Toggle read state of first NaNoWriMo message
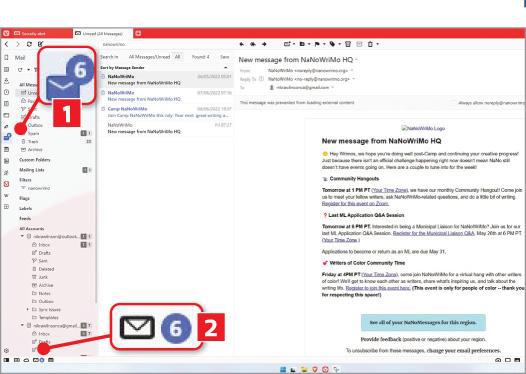Screen dimensions: 526x374 pyautogui.click(x=103, y=76)
